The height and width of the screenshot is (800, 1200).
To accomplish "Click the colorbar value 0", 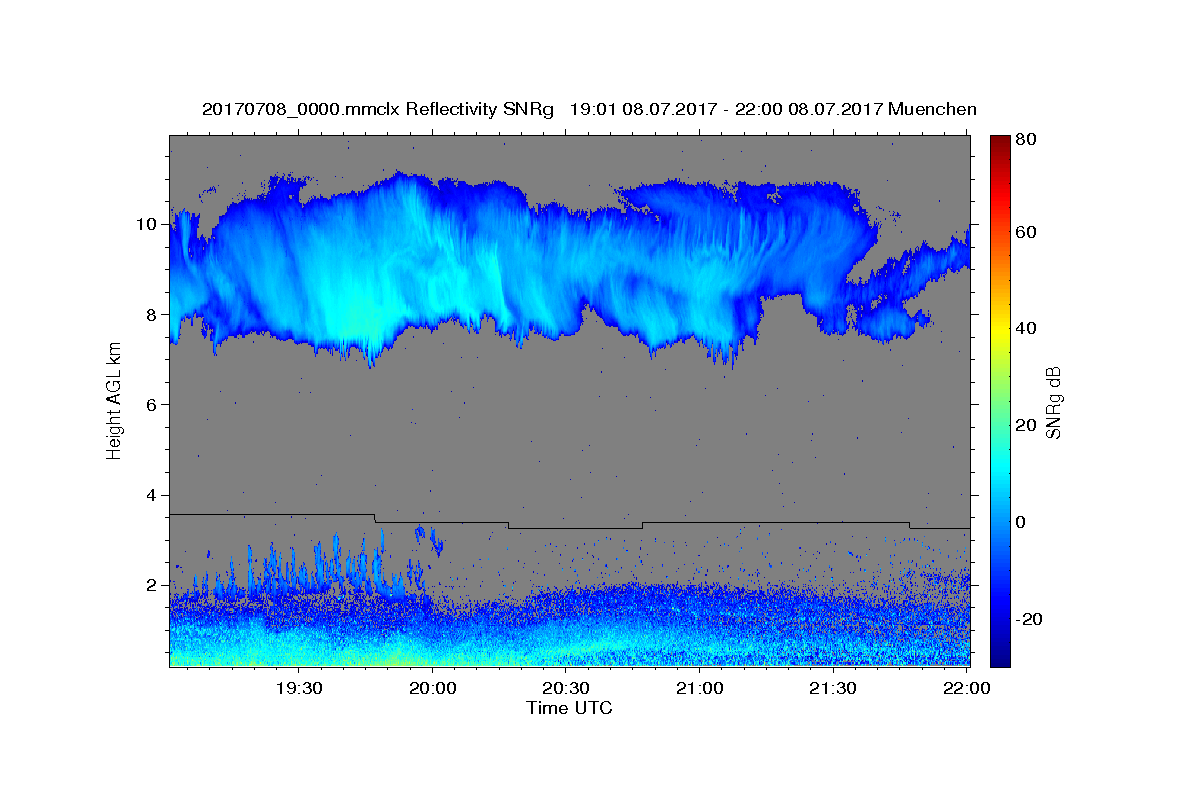I will click(1021, 522).
